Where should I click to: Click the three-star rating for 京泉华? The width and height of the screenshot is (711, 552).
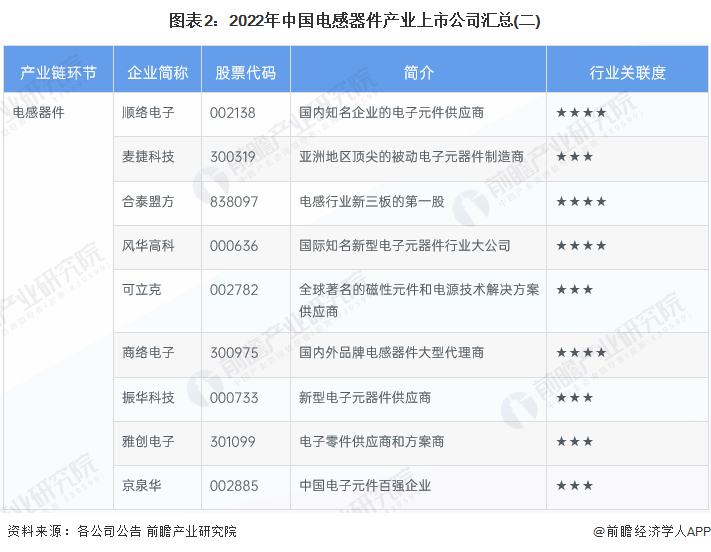coord(575,485)
